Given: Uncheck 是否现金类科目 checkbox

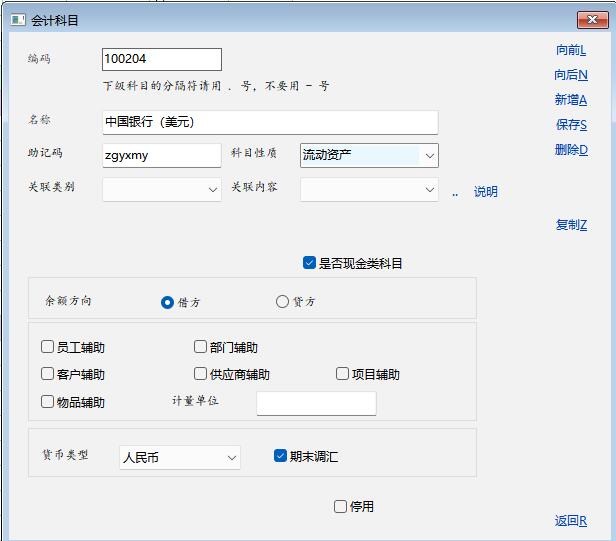Looking at the screenshot, I should coord(310,263).
